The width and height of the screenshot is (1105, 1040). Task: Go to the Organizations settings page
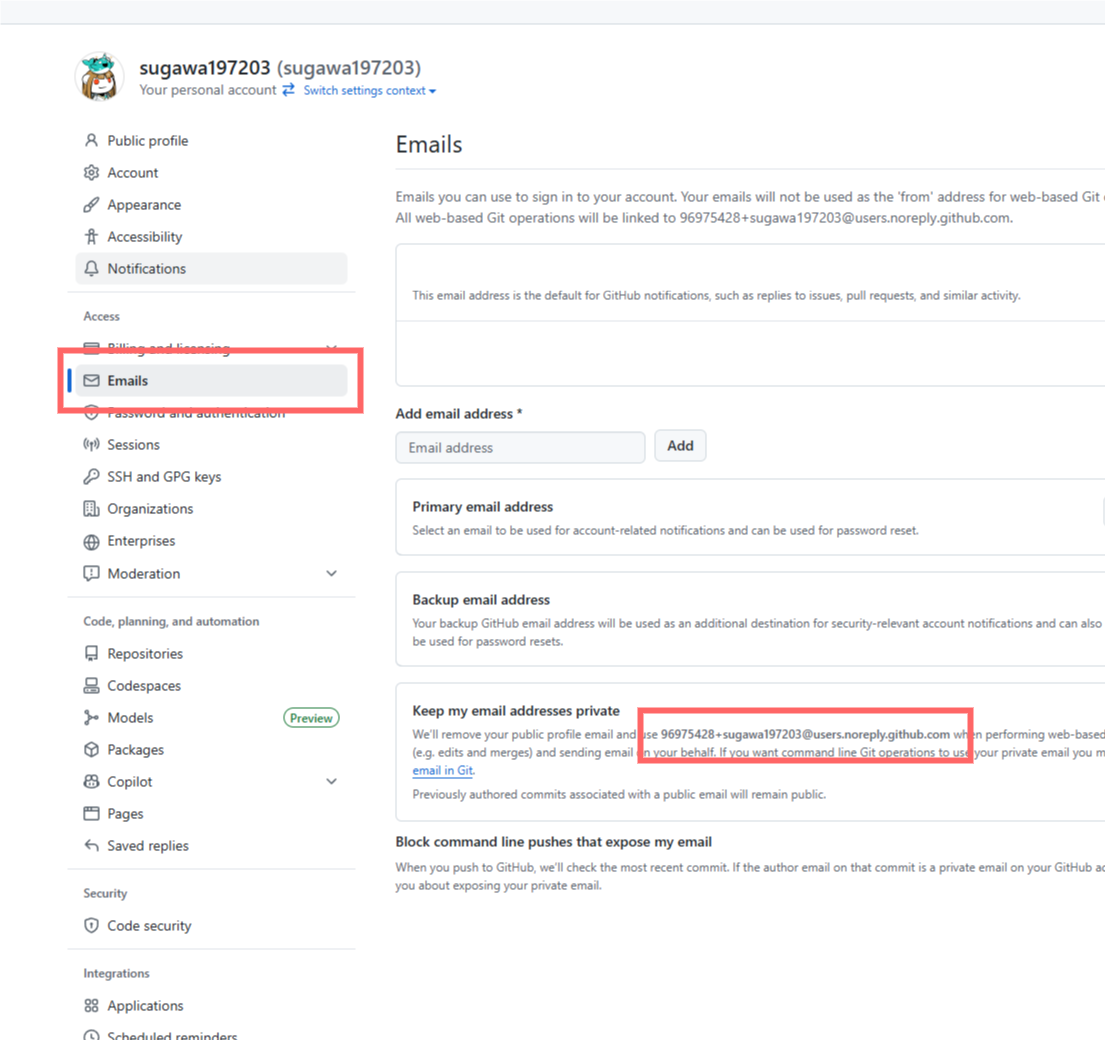pos(150,509)
